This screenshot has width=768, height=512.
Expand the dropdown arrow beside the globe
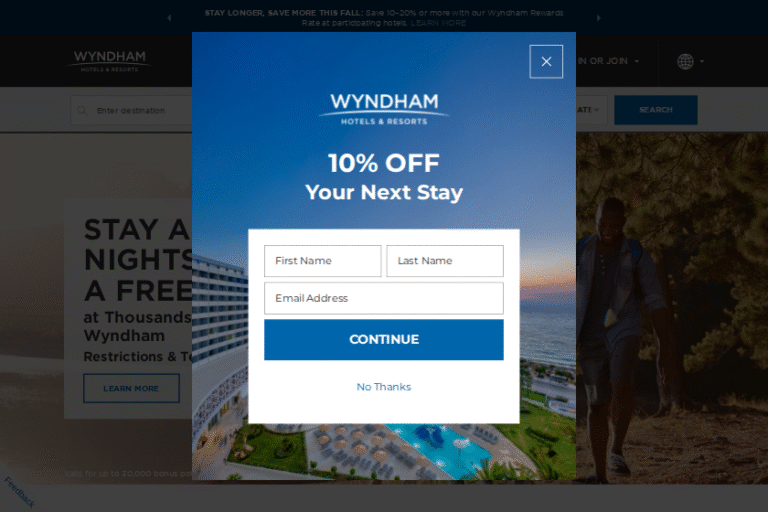(x=702, y=61)
